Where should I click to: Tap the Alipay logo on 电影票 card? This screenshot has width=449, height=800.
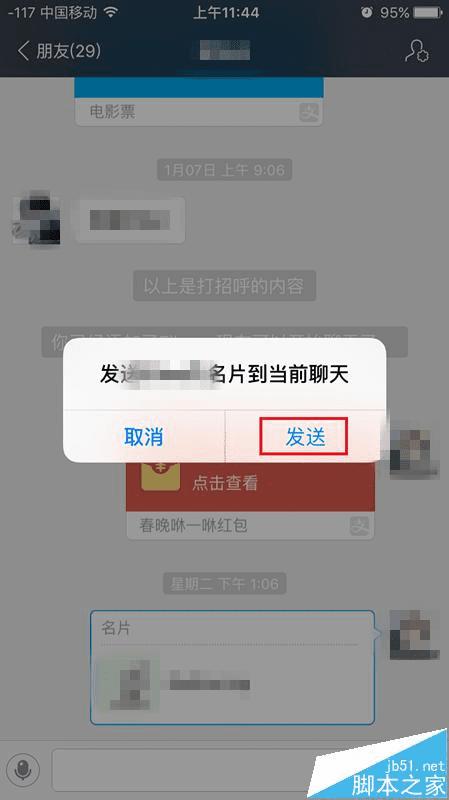click(x=309, y=112)
